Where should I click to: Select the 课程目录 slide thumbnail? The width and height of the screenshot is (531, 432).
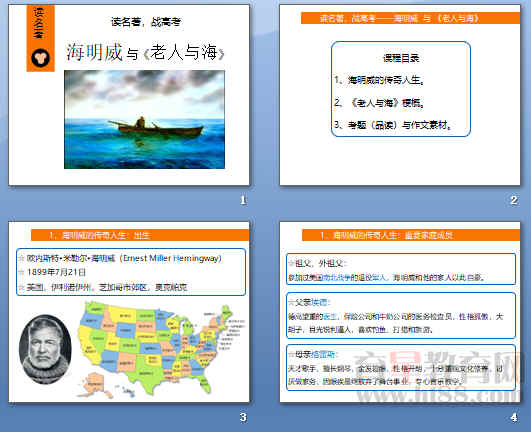[400, 95]
